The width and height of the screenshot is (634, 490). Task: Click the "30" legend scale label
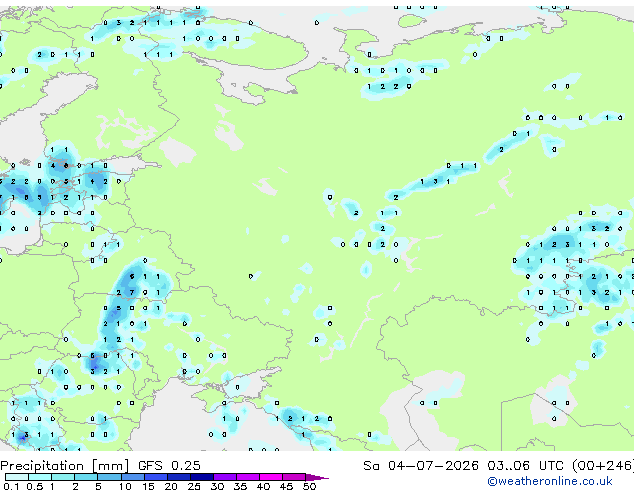[x=217, y=486]
